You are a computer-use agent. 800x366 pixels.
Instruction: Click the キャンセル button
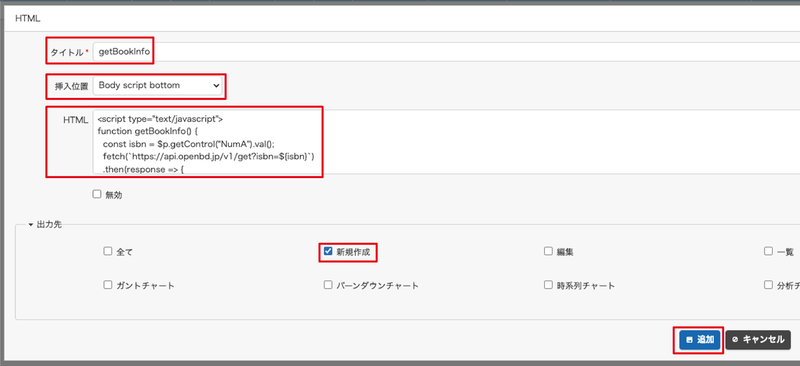point(758,339)
